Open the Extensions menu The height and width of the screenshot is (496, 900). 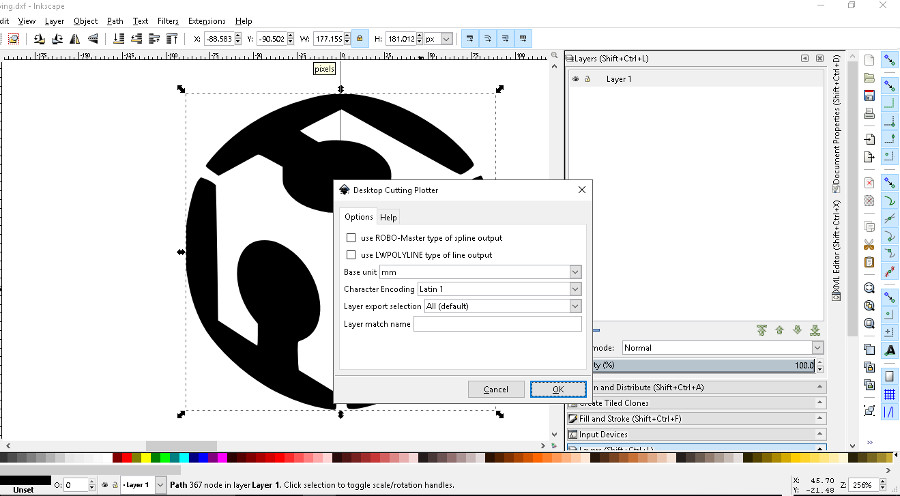pyautogui.click(x=207, y=21)
